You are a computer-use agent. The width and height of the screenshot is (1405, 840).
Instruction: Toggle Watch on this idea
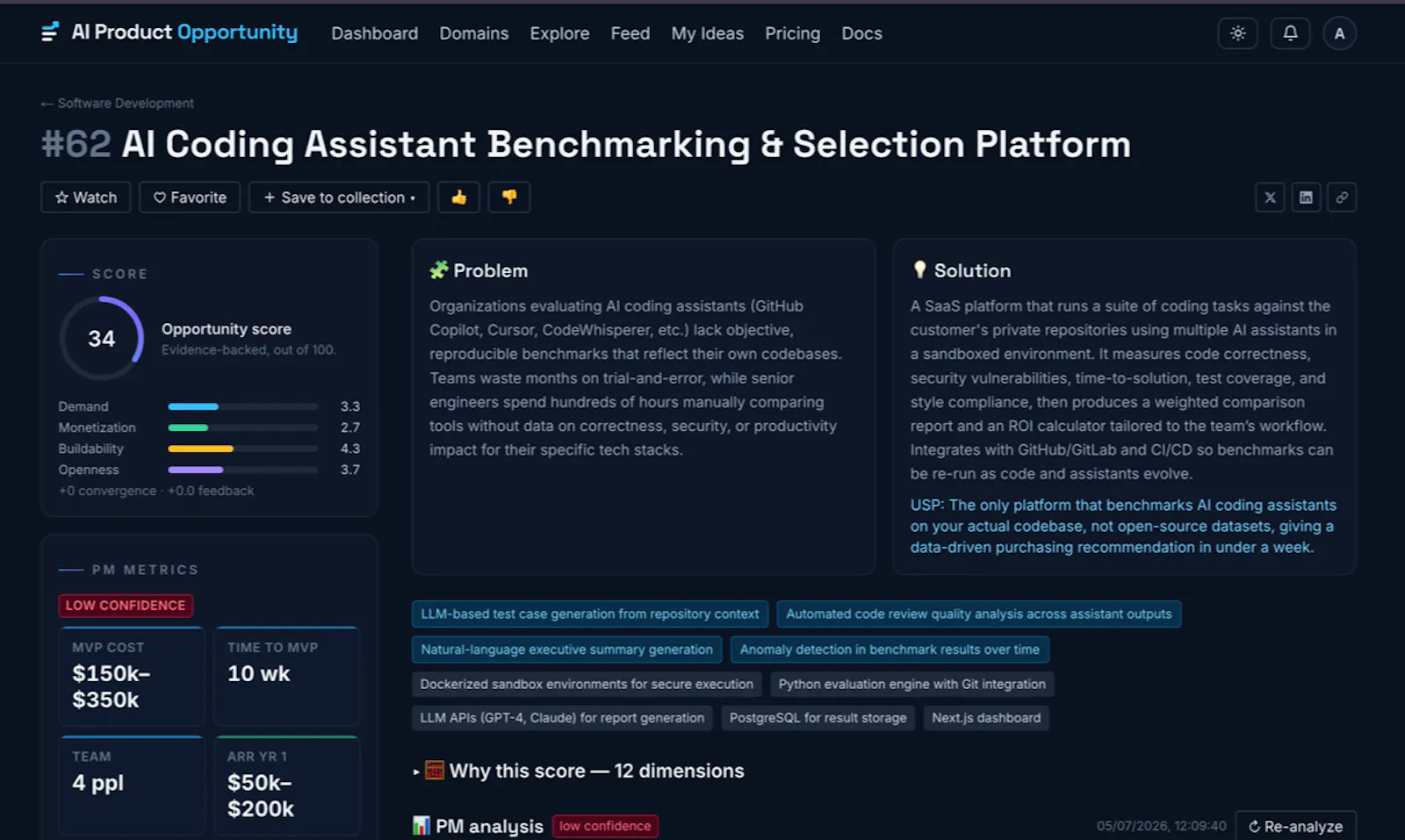[85, 197]
